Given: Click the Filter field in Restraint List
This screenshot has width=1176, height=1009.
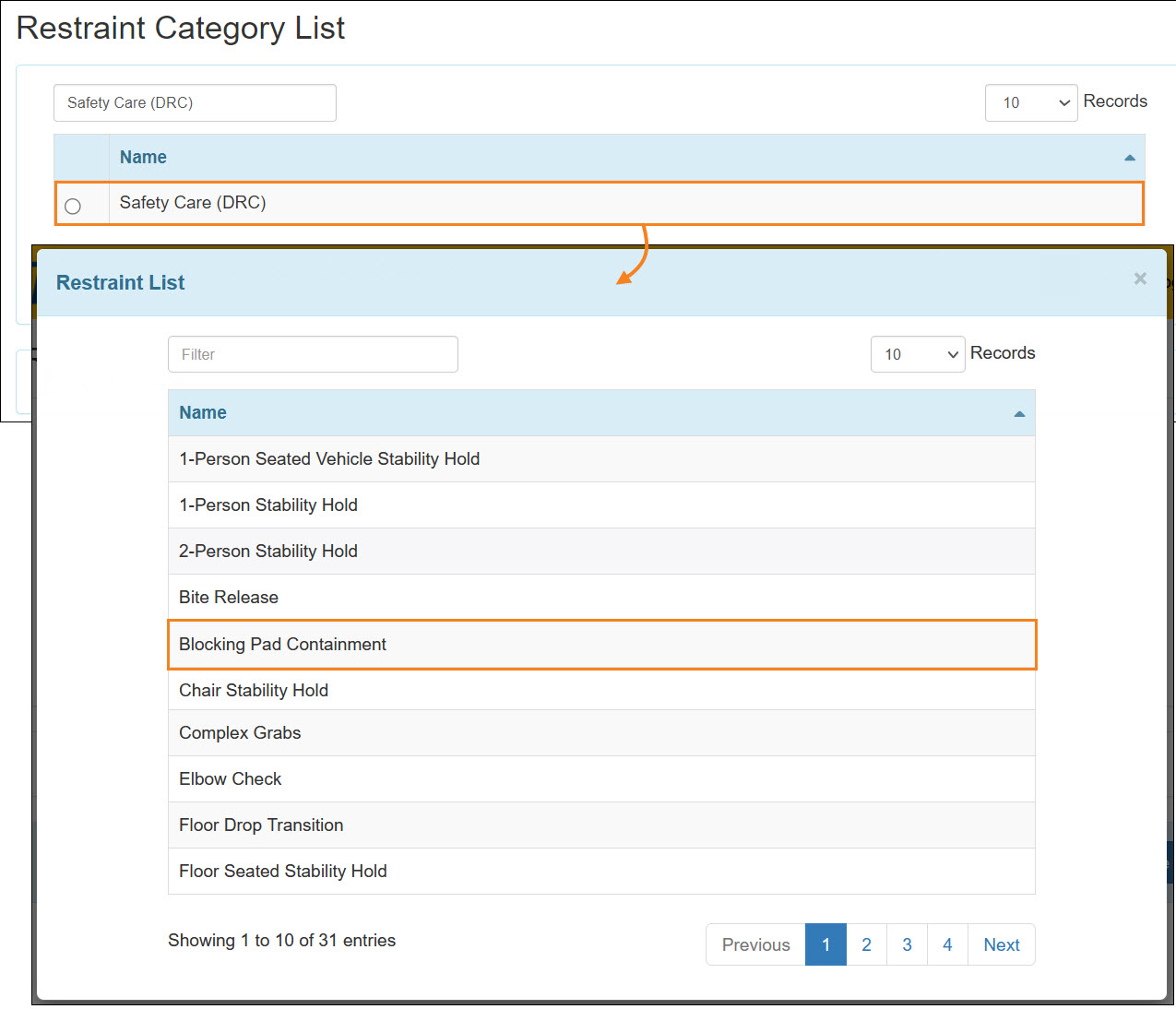Looking at the screenshot, I should tap(313, 354).
